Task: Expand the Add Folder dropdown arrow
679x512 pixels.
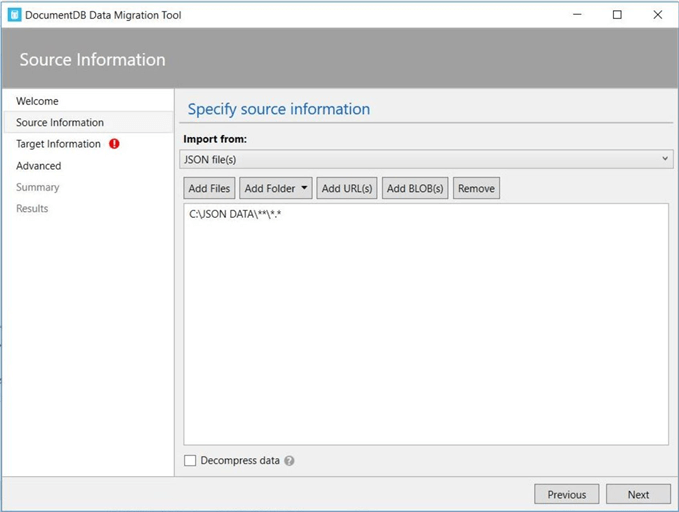Action: (304, 188)
